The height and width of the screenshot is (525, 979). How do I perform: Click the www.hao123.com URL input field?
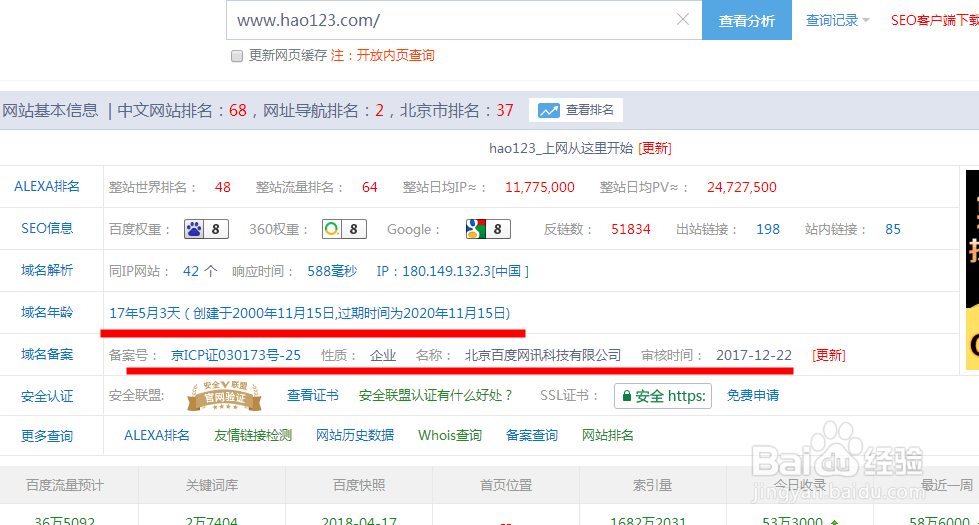click(x=464, y=20)
